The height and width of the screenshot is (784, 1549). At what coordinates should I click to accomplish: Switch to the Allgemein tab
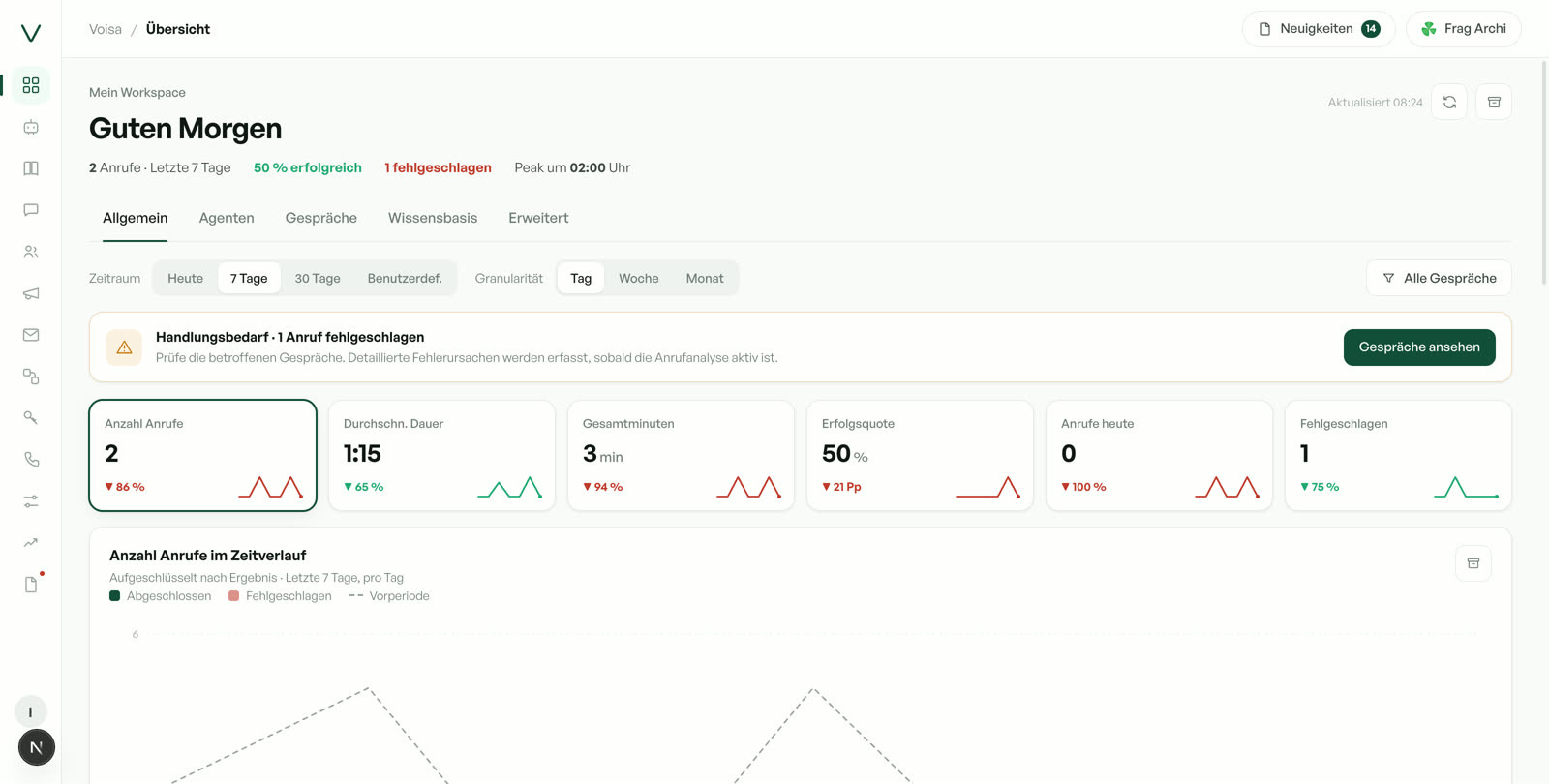click(x=136, y=218)
